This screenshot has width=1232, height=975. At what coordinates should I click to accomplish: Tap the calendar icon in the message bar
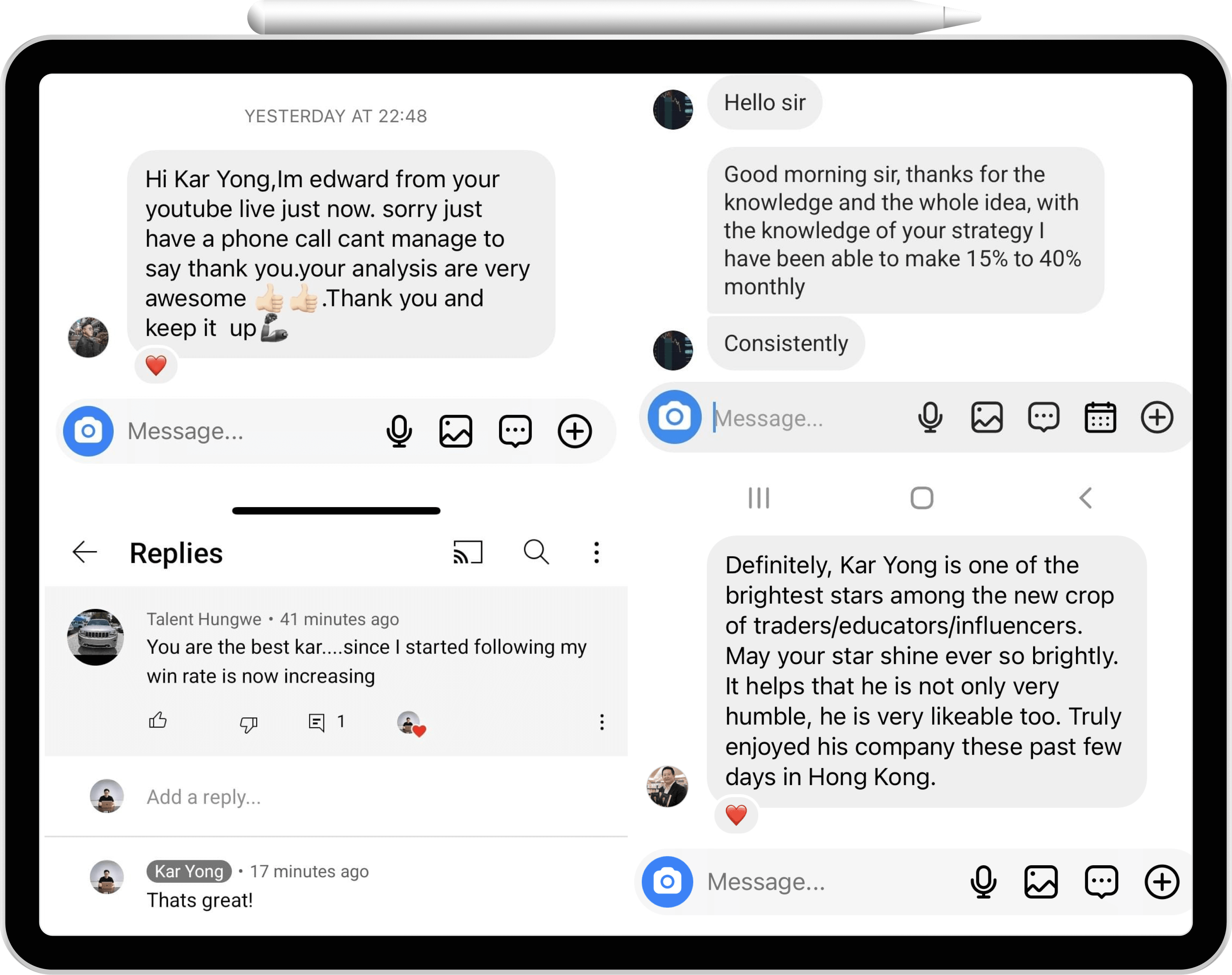pyautogui.click(x=1100, y=418)
